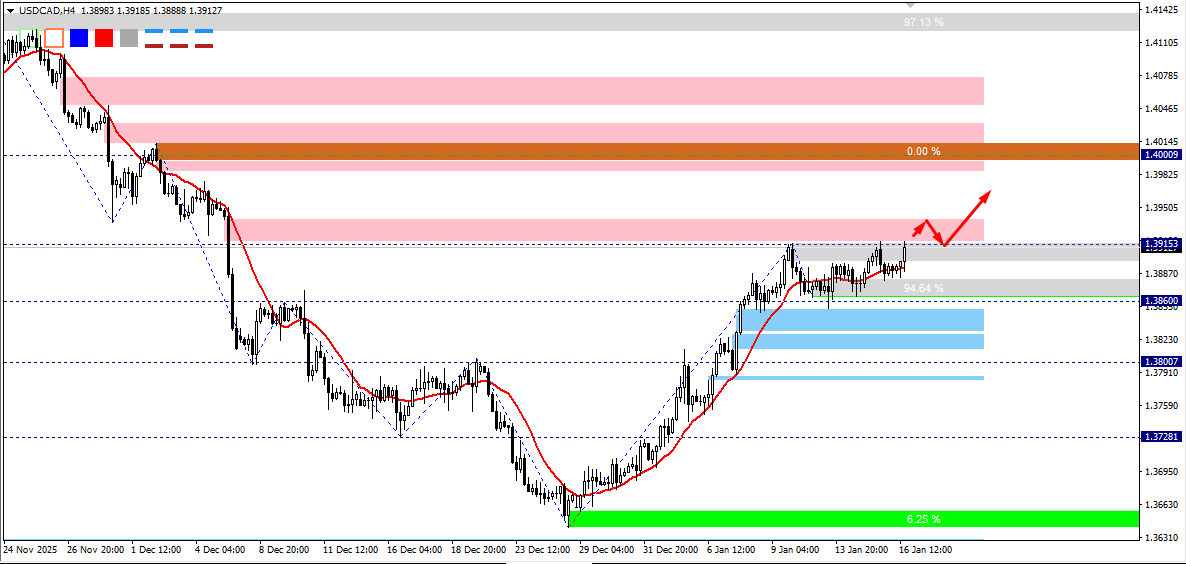Click the blue dashed line legend
Screen dimensions: 1186x564
[x=179, y=31]
